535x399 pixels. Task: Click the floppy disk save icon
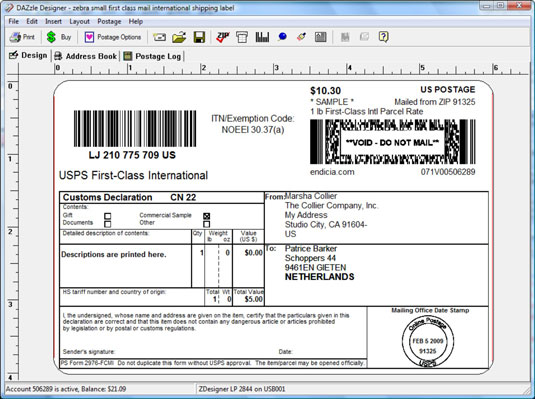[199, 37]
